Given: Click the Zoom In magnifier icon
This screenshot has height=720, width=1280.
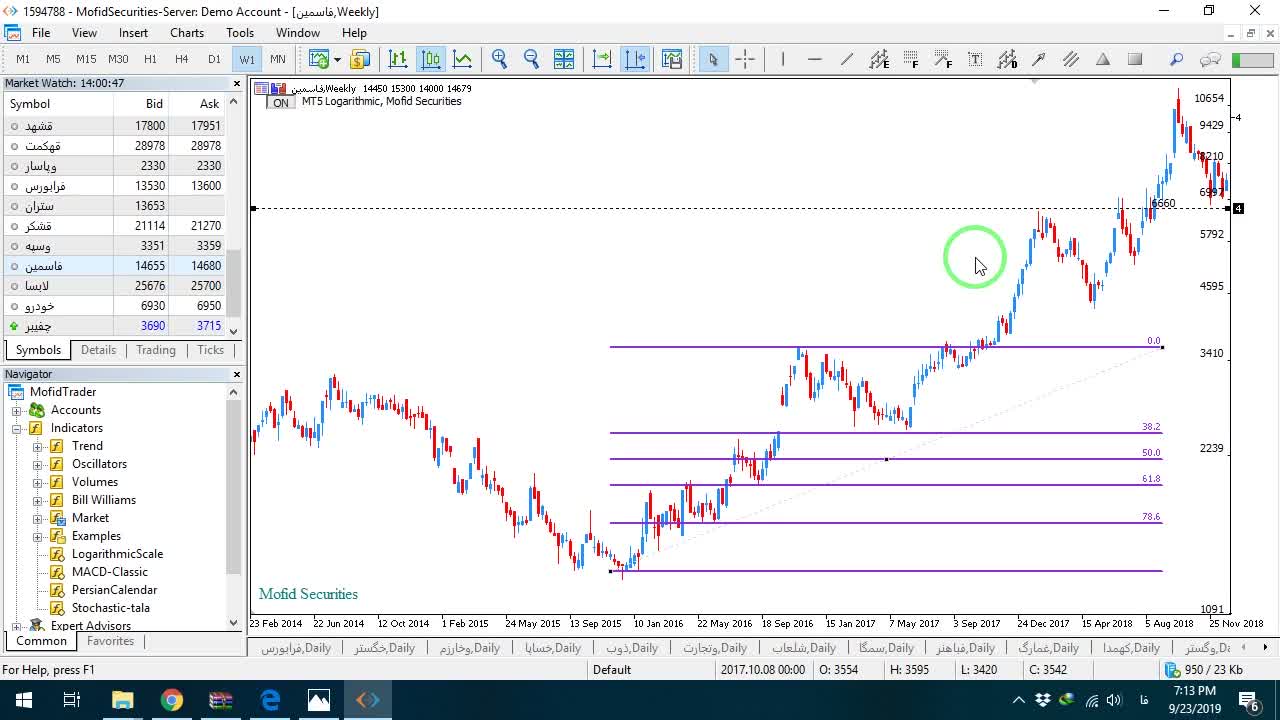Looking at the screenshot, I should (499, 59).
